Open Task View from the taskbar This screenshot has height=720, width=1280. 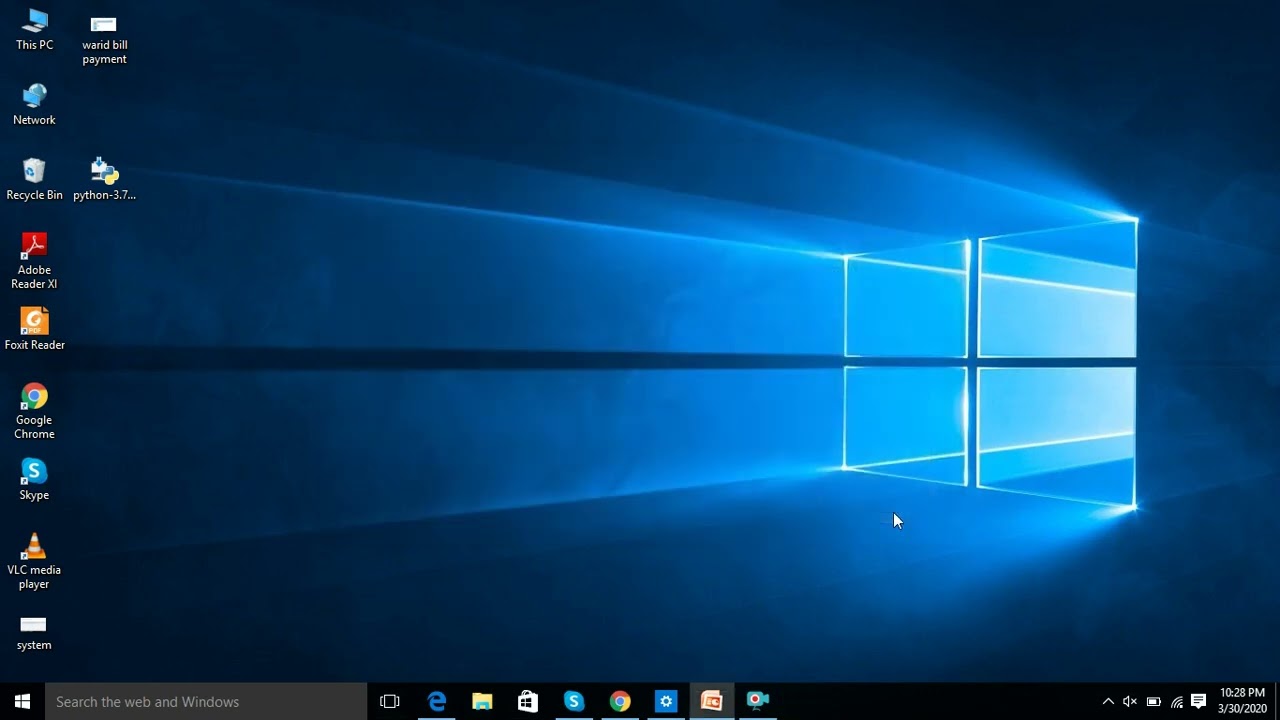pyautogui.click(x=390, y=701)
